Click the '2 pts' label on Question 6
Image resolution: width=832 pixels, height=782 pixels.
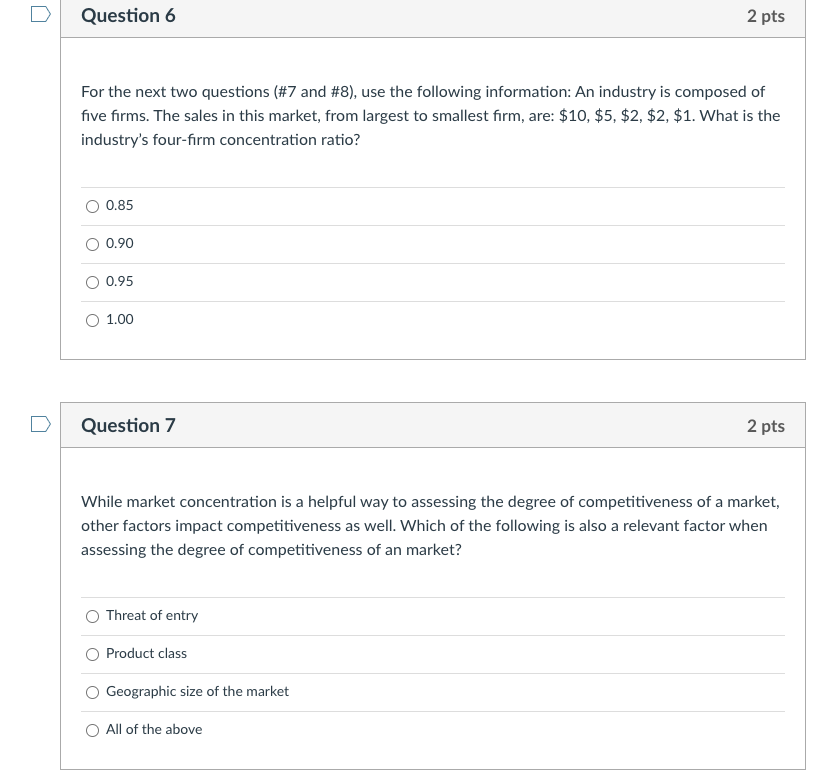pos(765,16)
